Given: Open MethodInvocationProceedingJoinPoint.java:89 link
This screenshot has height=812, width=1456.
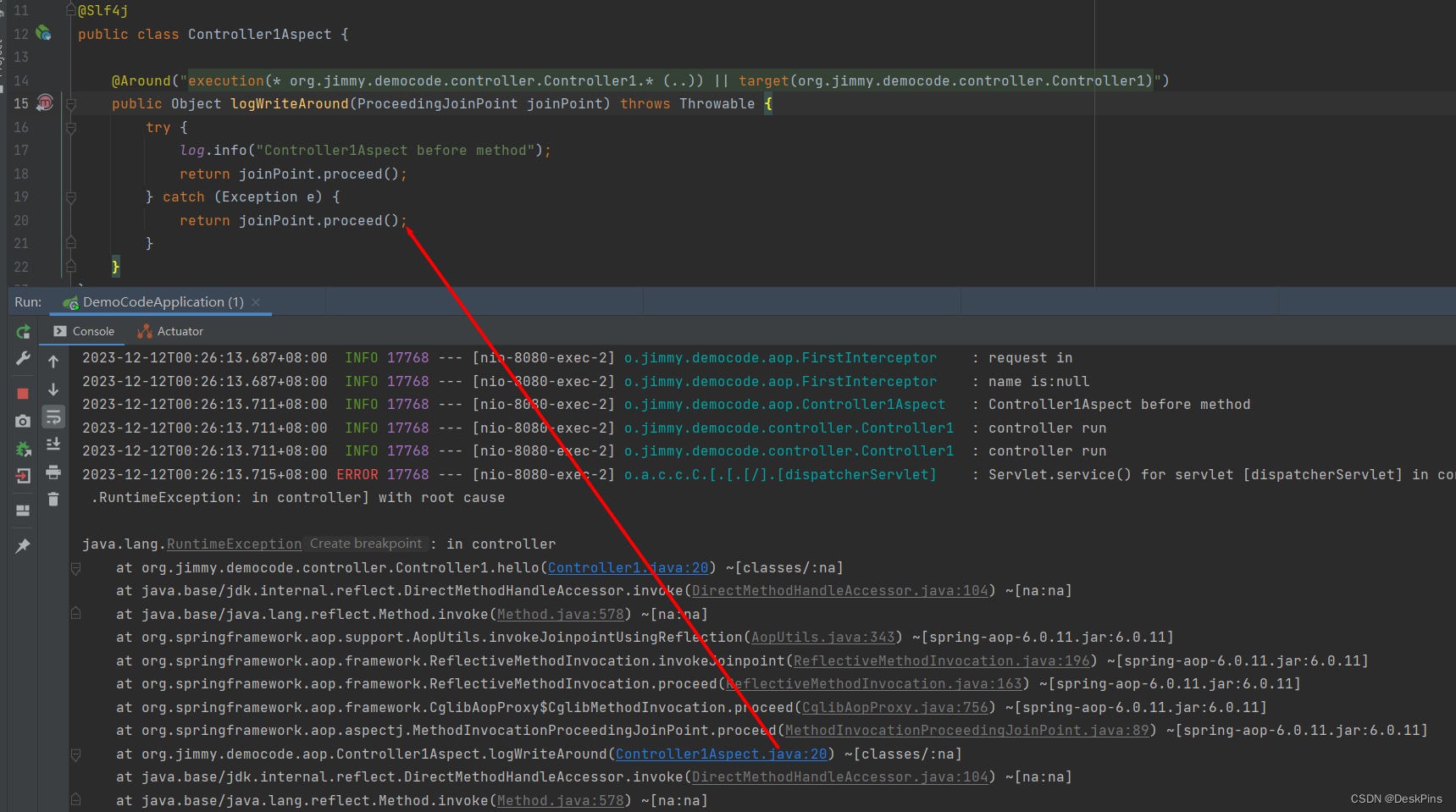Looking at the screenshot, I should coord(966,731).
